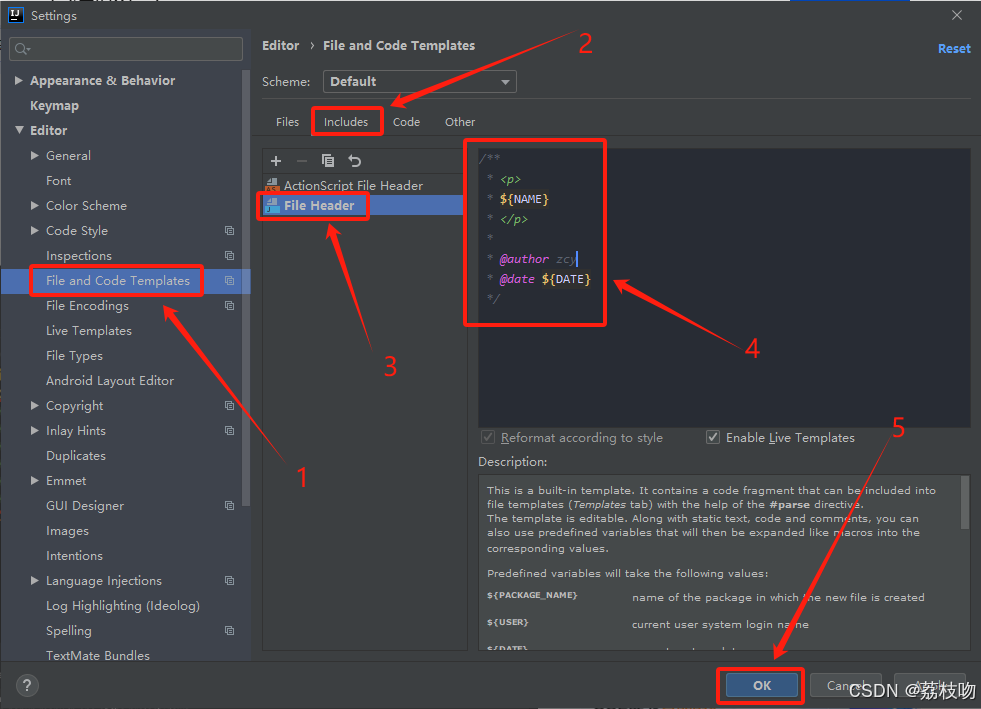Switch to the Other tab
Screen dimensions: 981x709
coord(460,122)
